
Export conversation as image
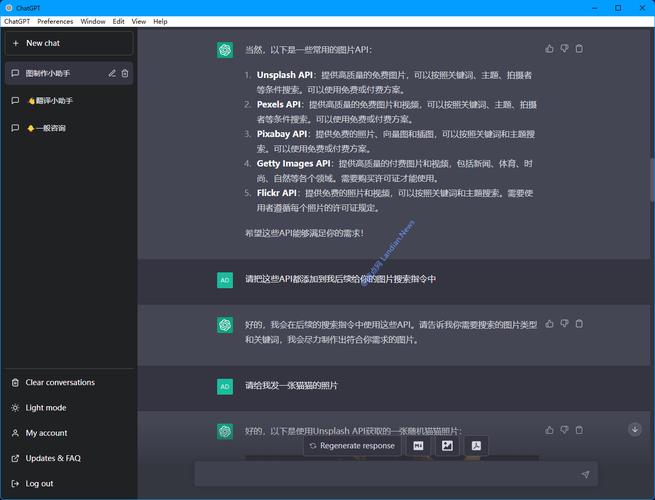coord(447,446)
